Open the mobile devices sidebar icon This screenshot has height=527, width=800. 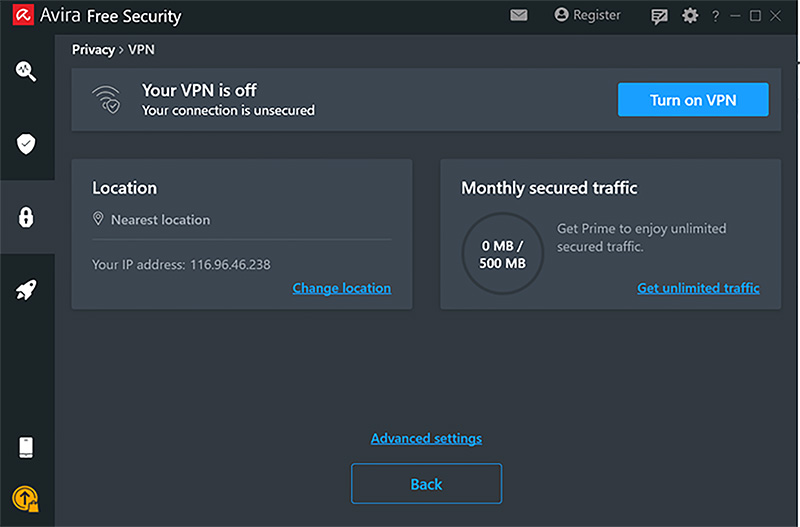(26, 447)
